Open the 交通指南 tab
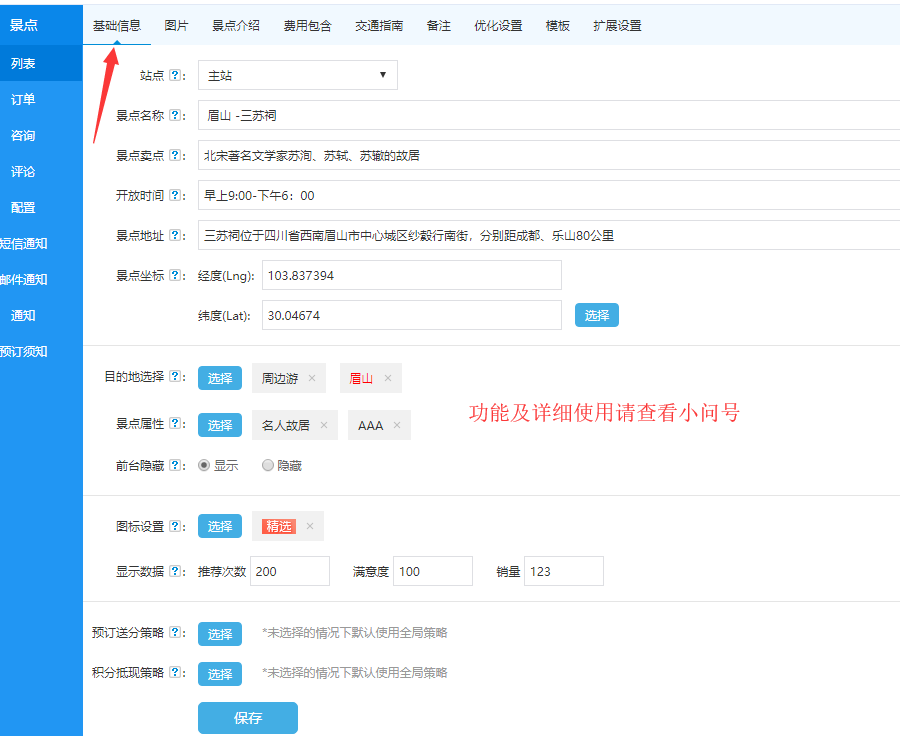This screenshot has width=900, height=736. [379, 26]
